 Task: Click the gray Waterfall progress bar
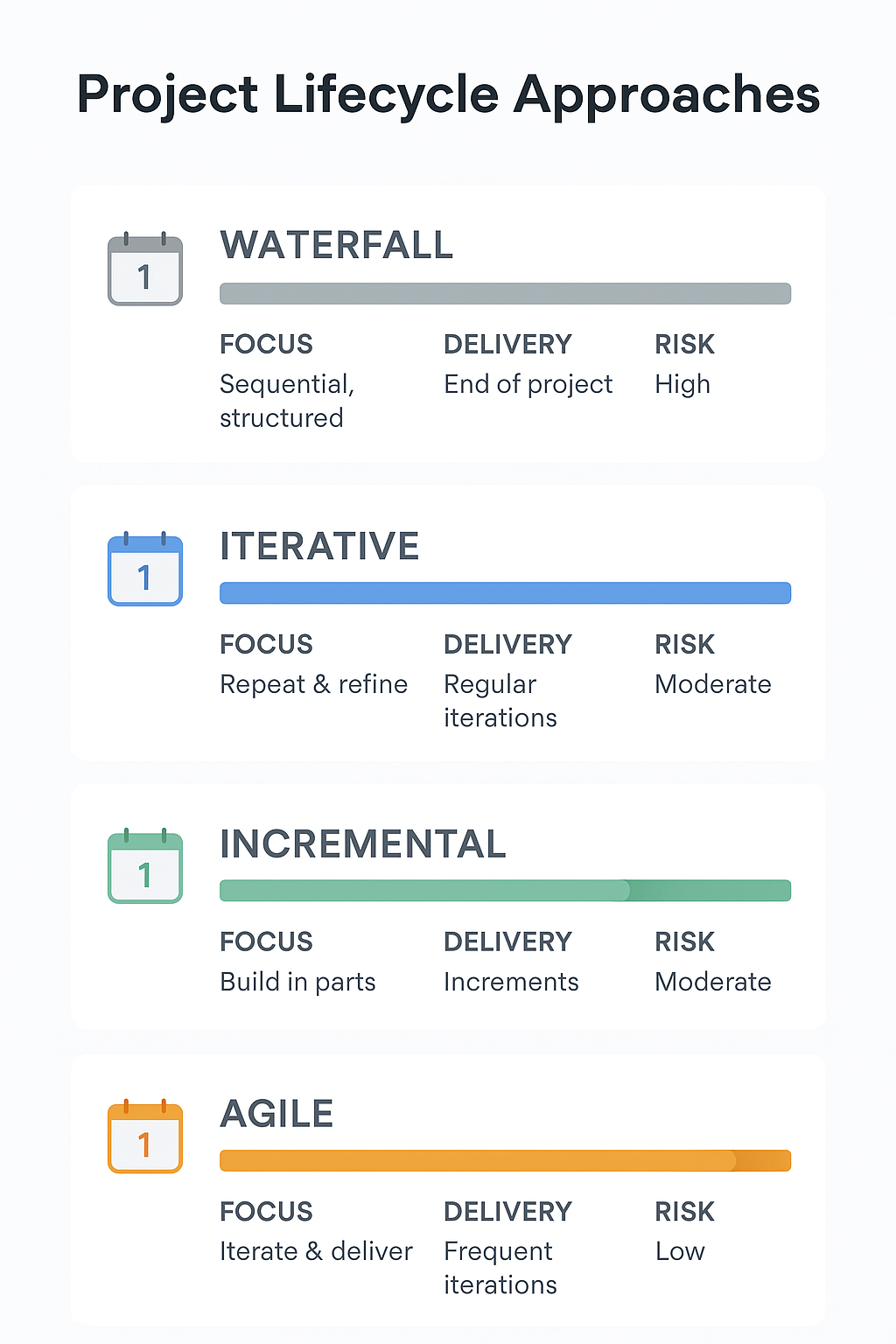click(505, 294)
